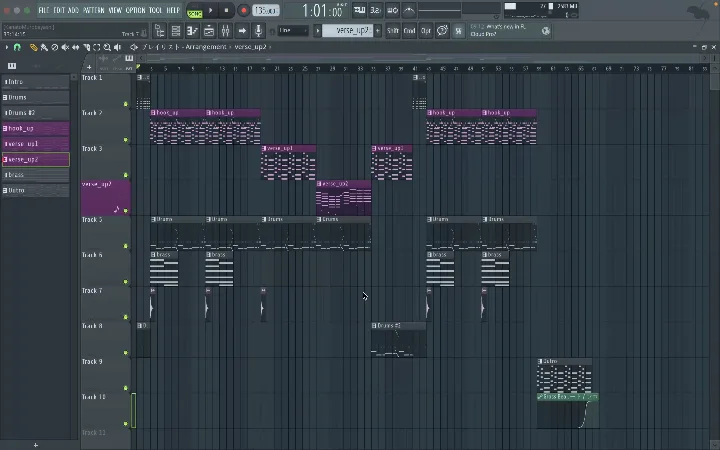
Task: Click the Cmd button
Action: 409,31
